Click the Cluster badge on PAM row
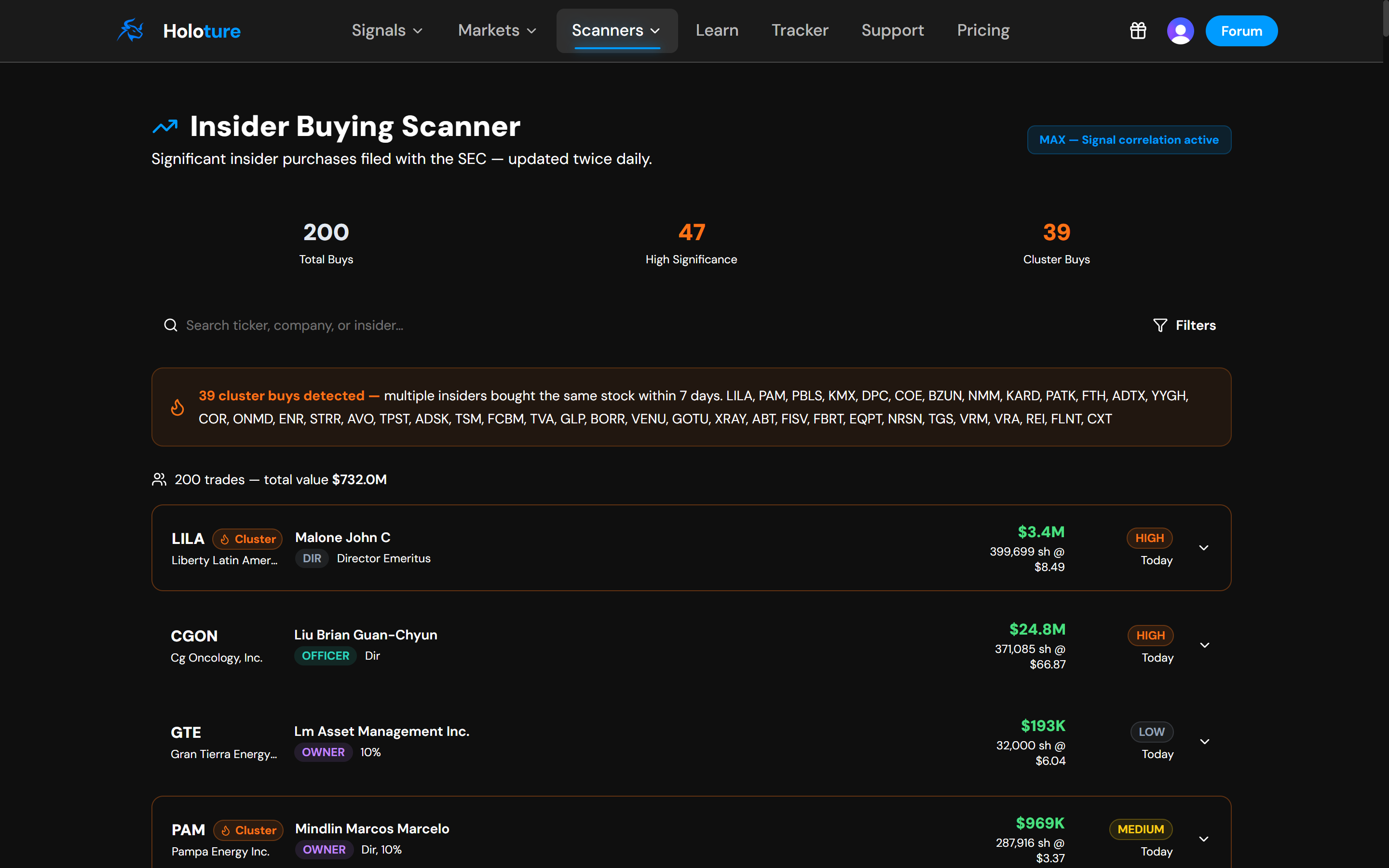 pos(248,830)
